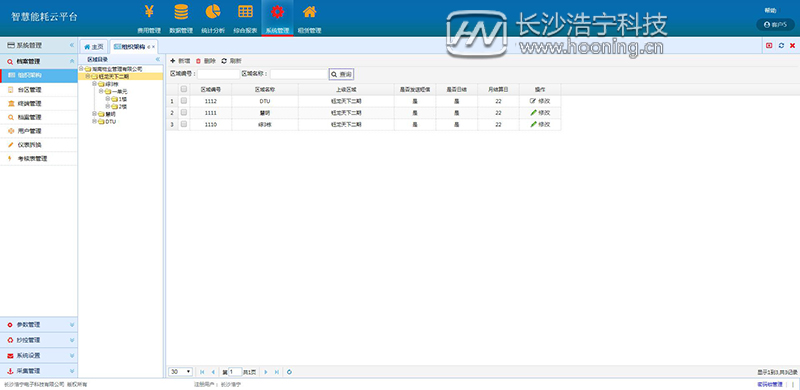Collapse the 区域目录 tree panel
This screenshot has width=800, height=390.
(158, 59)
